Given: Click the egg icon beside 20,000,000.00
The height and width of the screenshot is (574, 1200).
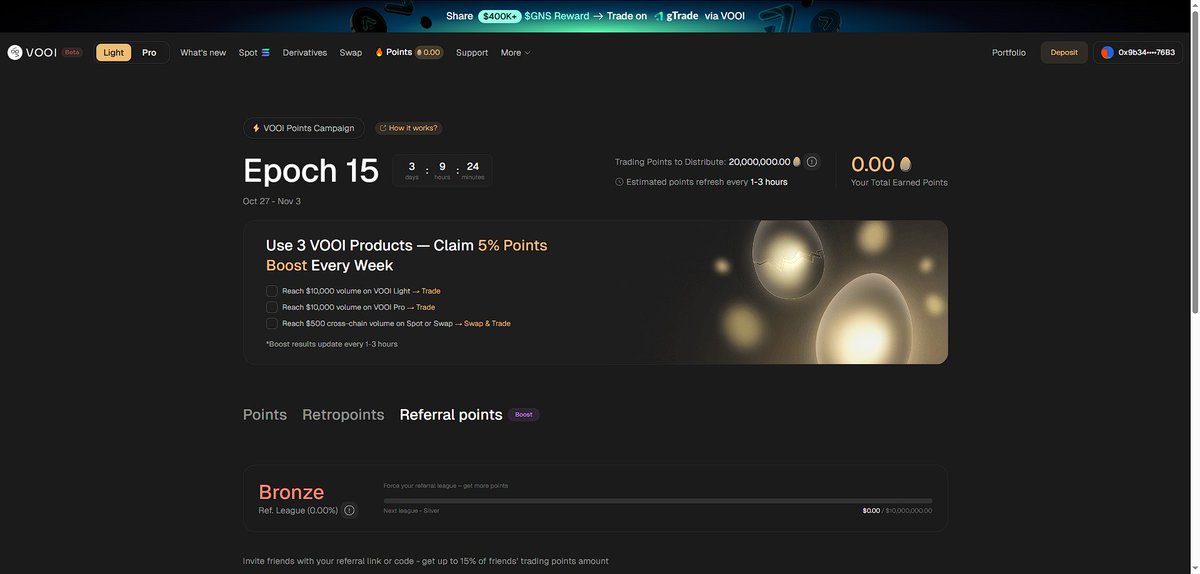Looking at the screenshot, I should [797, 161].
